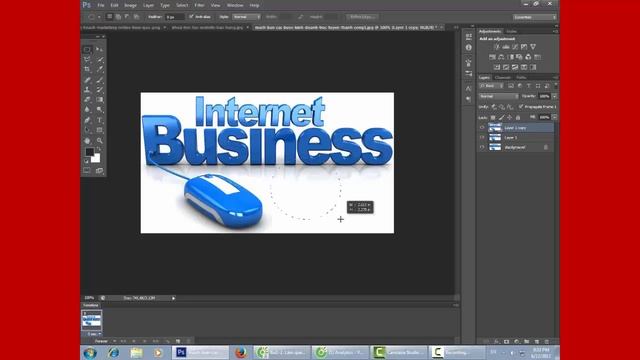Click the Windows Start button
Viewport: 640px width, 360px height.
90,352
